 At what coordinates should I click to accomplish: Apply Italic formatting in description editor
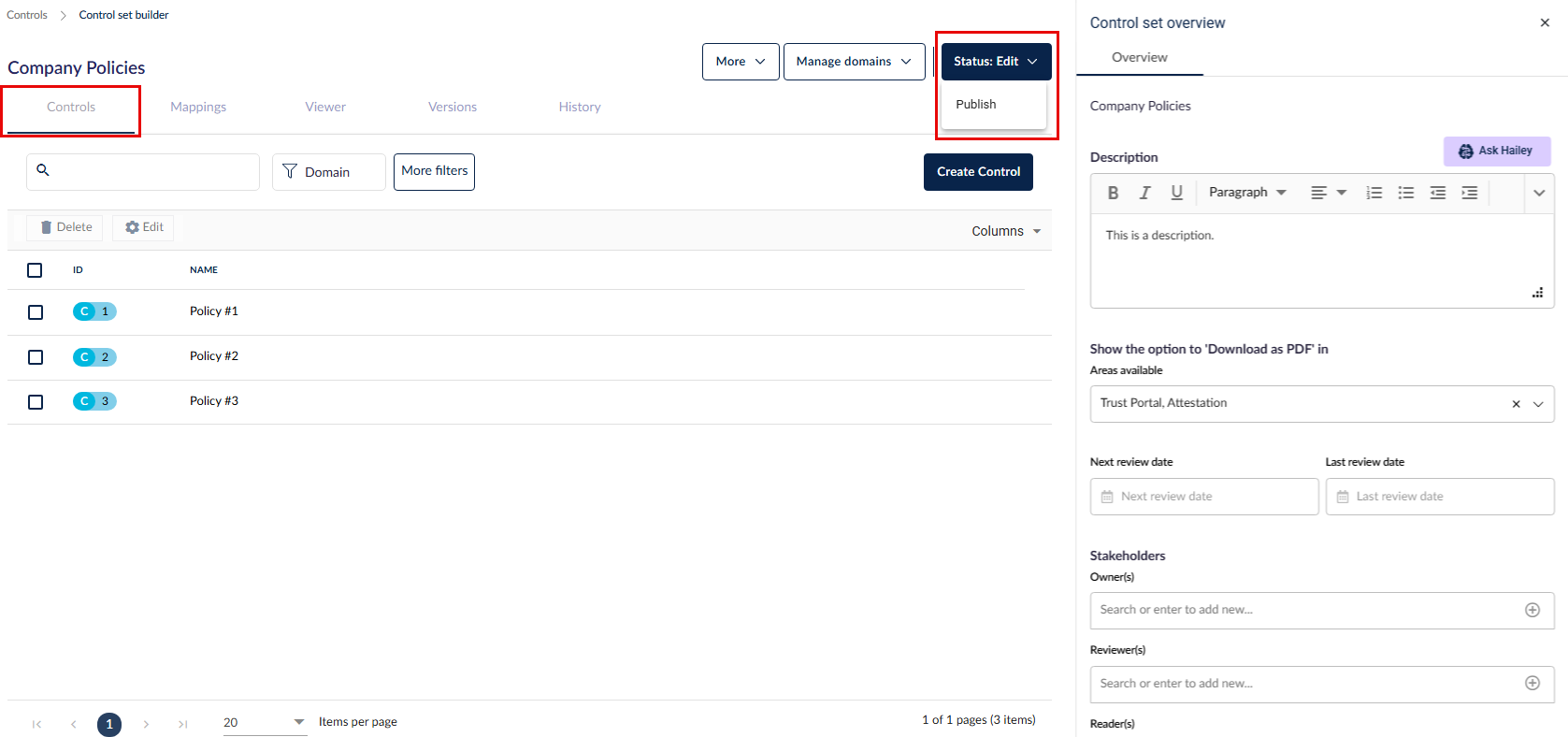click(1144, 193)
